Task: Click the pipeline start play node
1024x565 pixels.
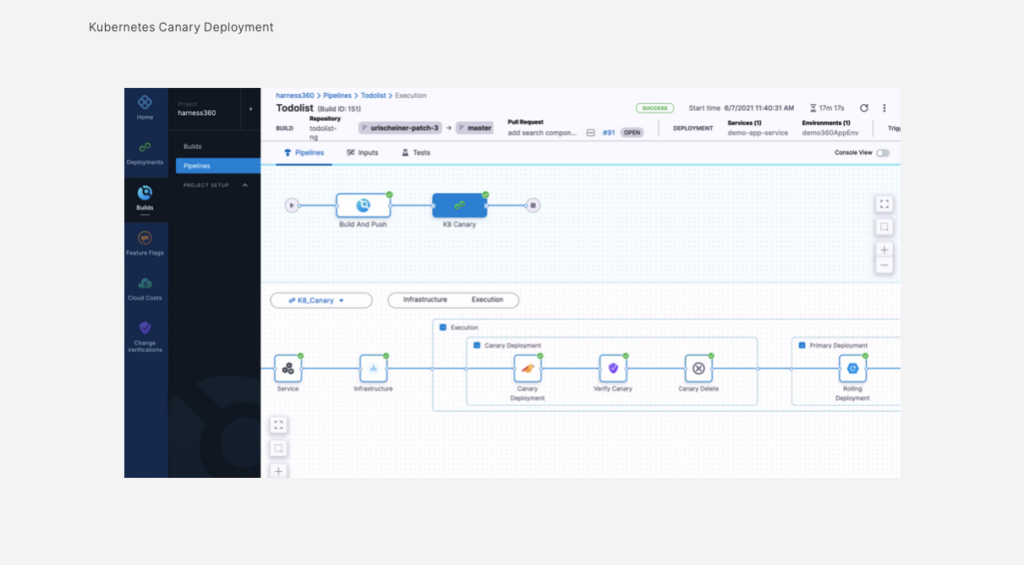Action: coord(291,205)
